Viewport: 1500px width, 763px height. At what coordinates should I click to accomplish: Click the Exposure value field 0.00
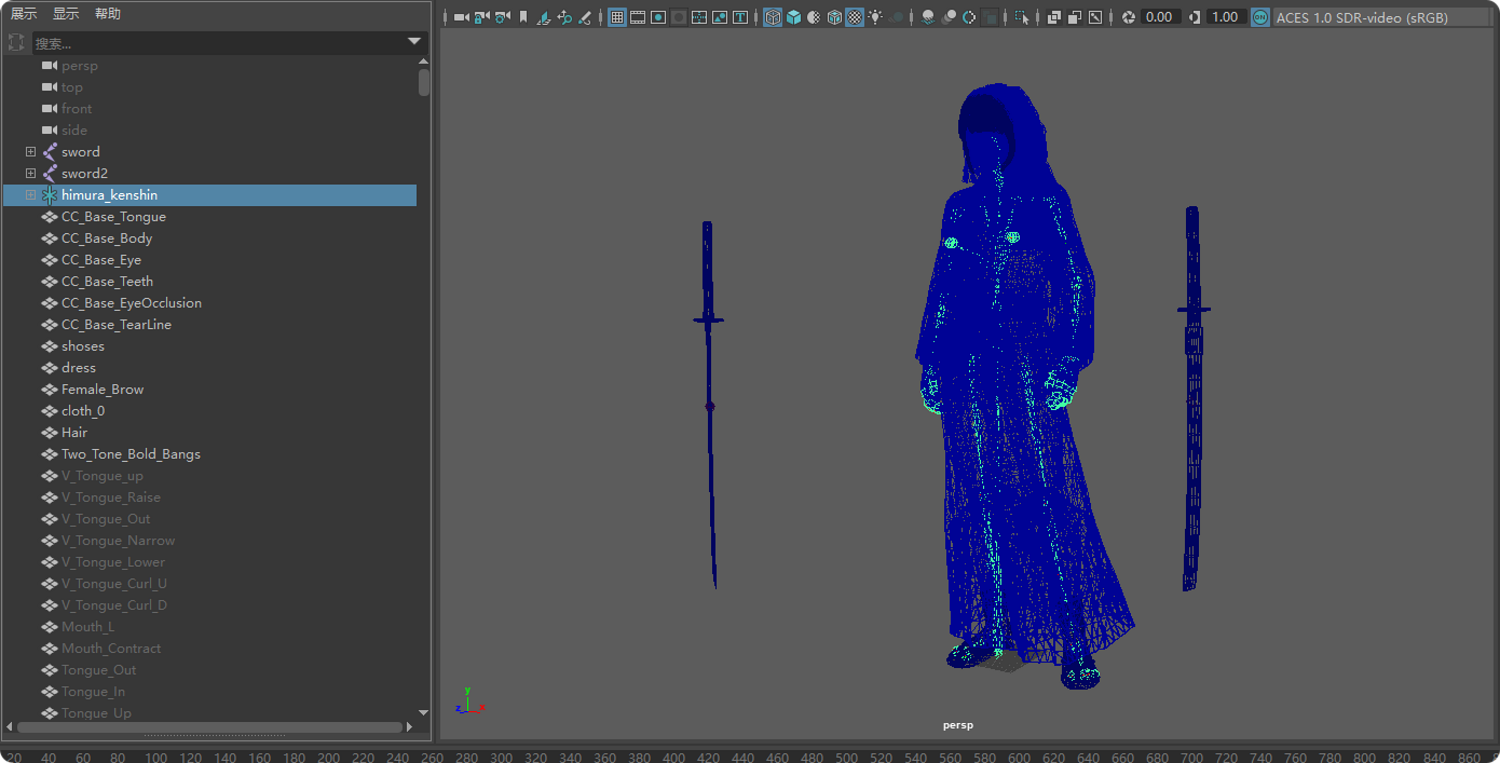pos(1160,17)
